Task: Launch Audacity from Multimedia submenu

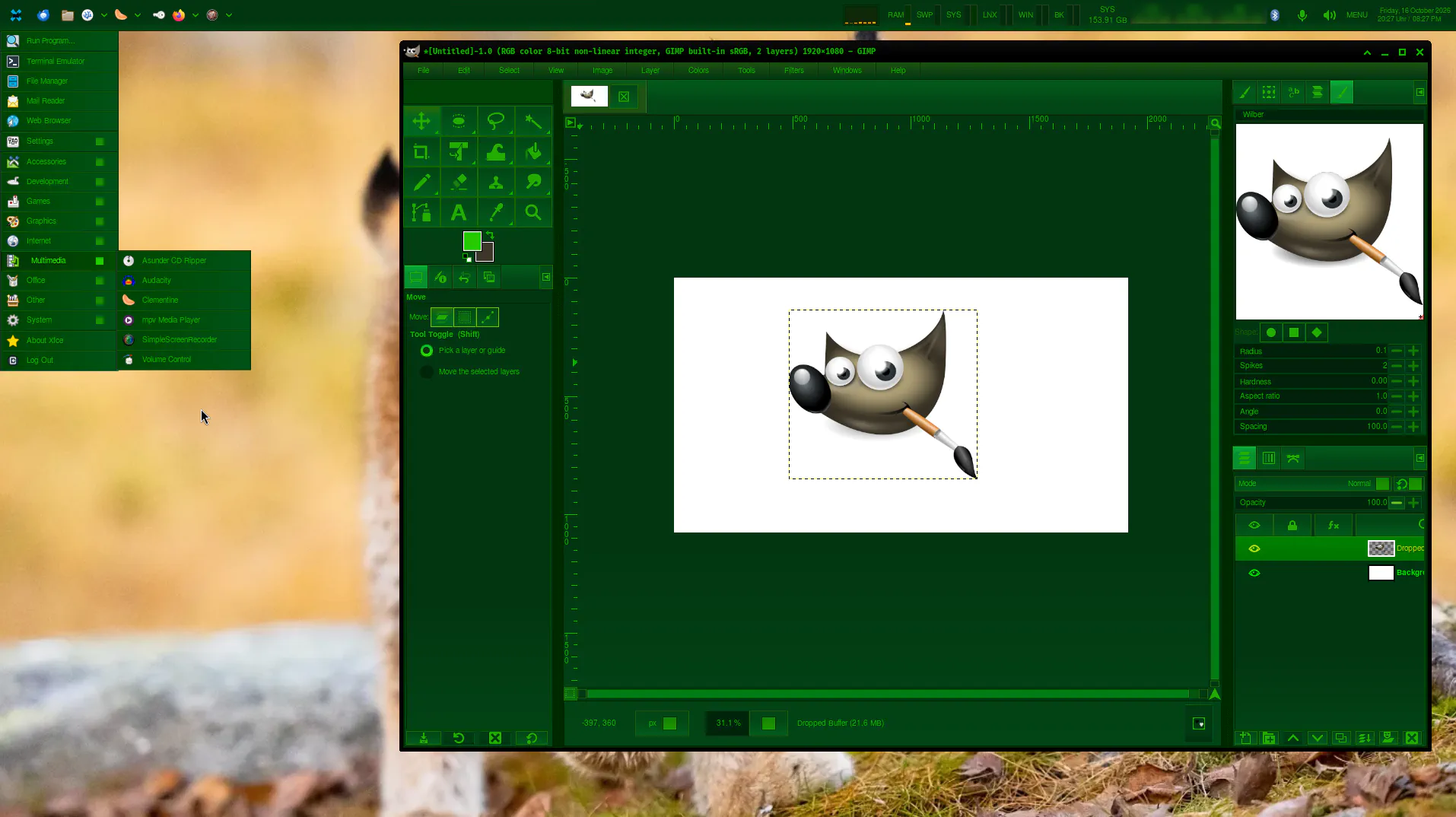Action: pos(185,281)
